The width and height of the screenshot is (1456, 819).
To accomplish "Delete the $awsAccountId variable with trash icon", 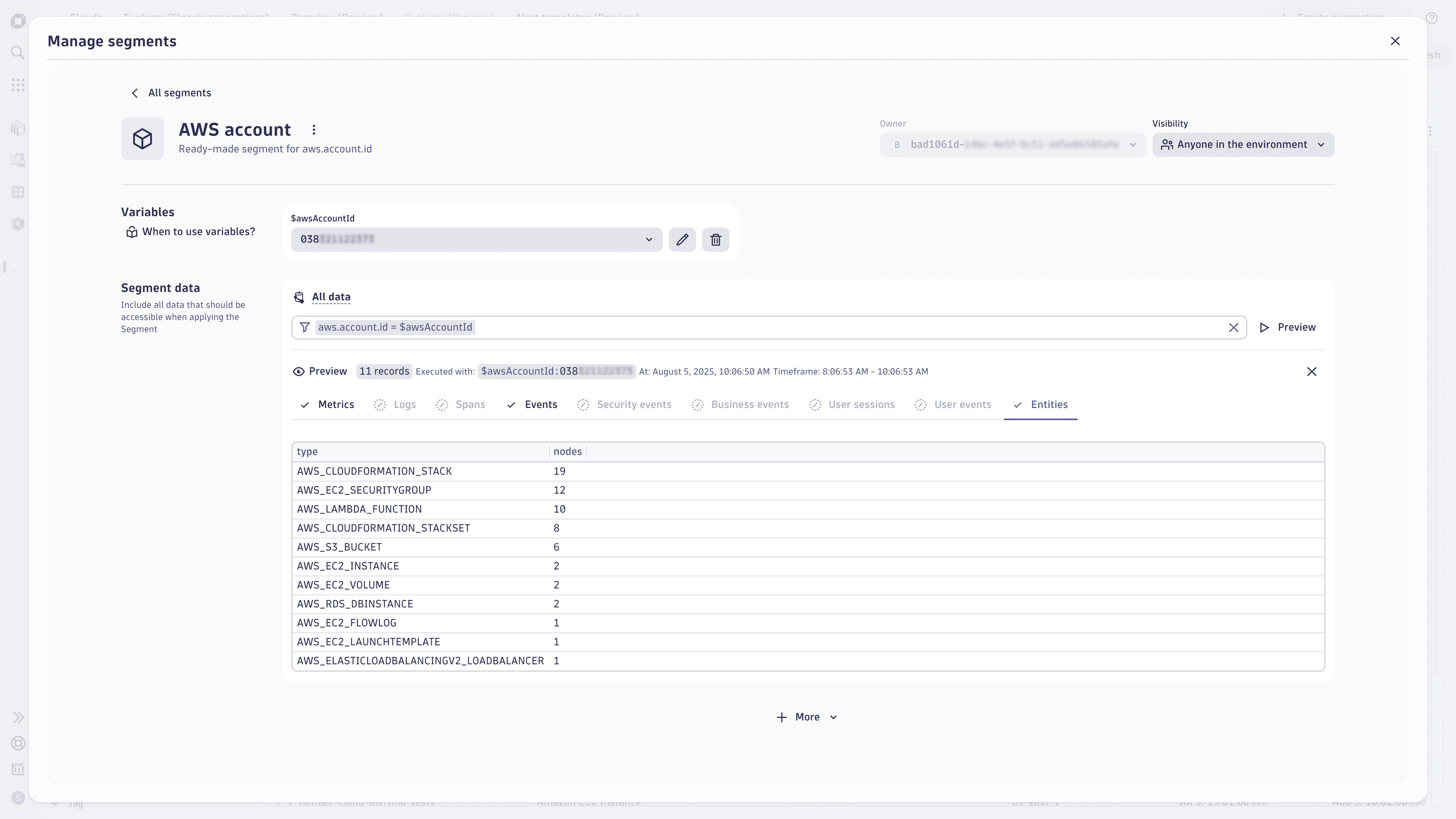I will point(715,240).
